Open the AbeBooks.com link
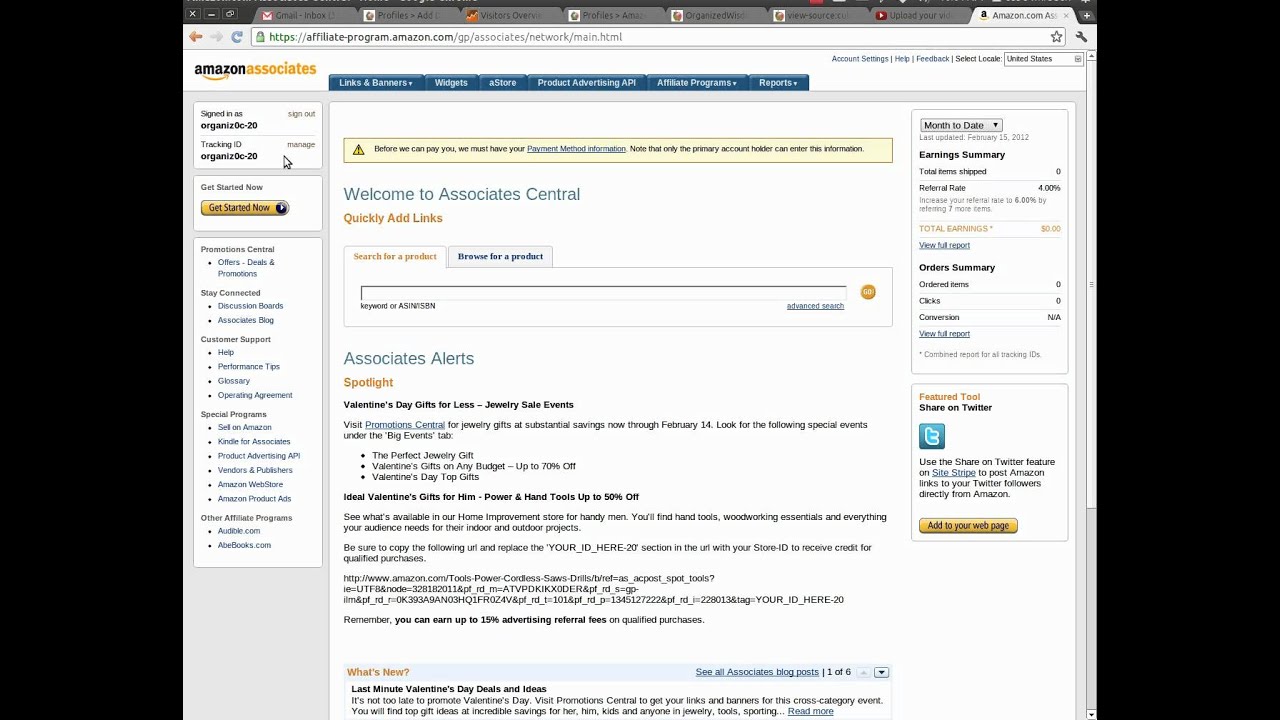Screen dimensions: 1280x720 tap(244, 545)
